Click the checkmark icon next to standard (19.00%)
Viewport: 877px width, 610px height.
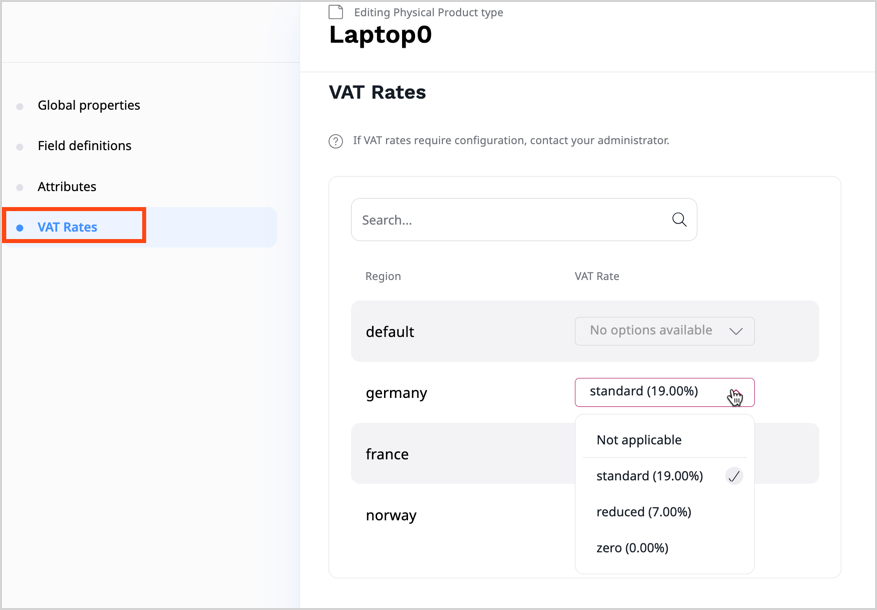pos(733,476)
